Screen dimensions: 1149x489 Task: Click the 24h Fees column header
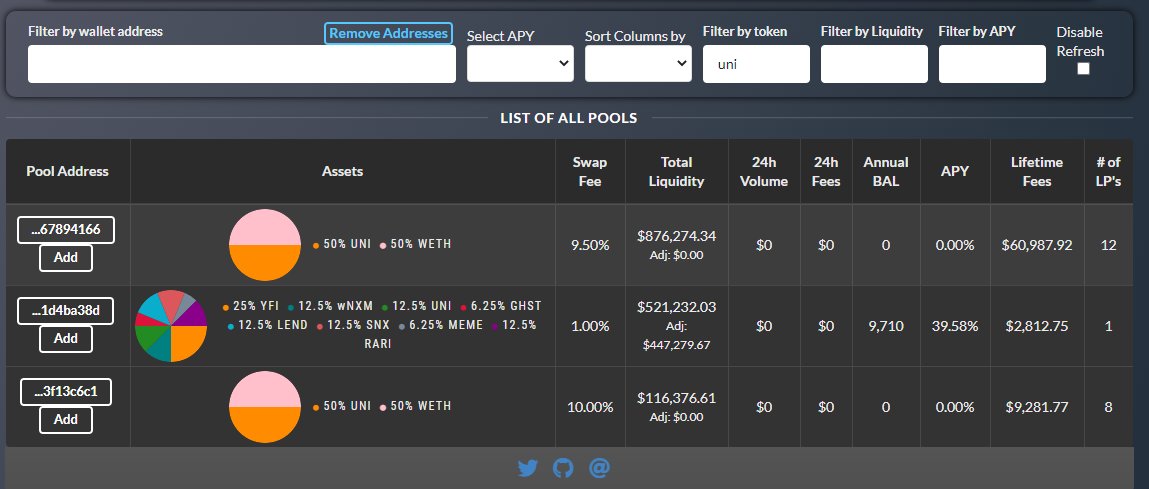pos(826,171)
